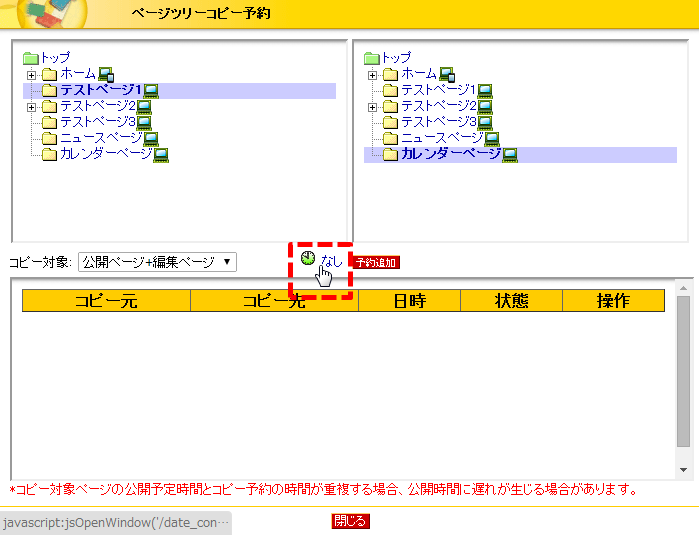Open the コピー対象 dropdown
Screen dimensions: 699x536
tap(157, 262)
